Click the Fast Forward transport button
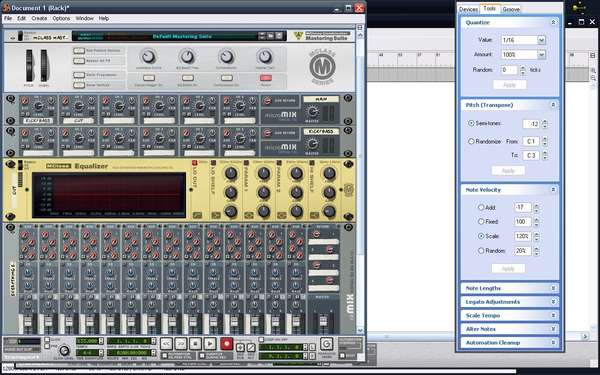 click(181, 344)
